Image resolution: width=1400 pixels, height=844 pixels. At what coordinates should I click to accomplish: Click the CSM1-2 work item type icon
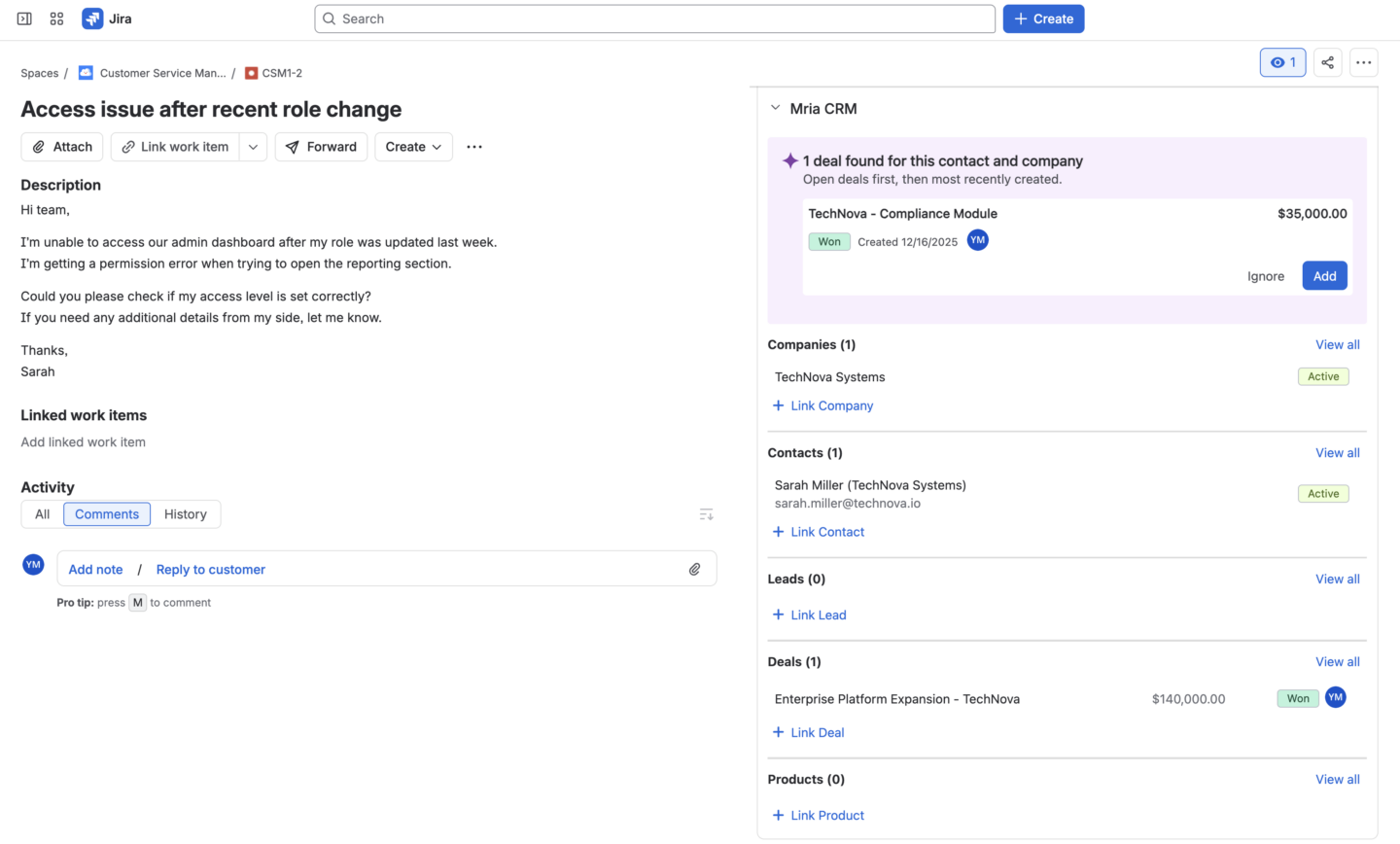(251, 73)
